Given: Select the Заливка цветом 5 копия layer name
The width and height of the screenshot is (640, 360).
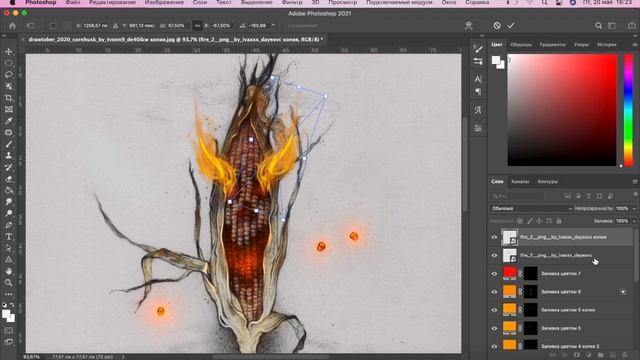Looking at the screenshot, I should [568, 310].
